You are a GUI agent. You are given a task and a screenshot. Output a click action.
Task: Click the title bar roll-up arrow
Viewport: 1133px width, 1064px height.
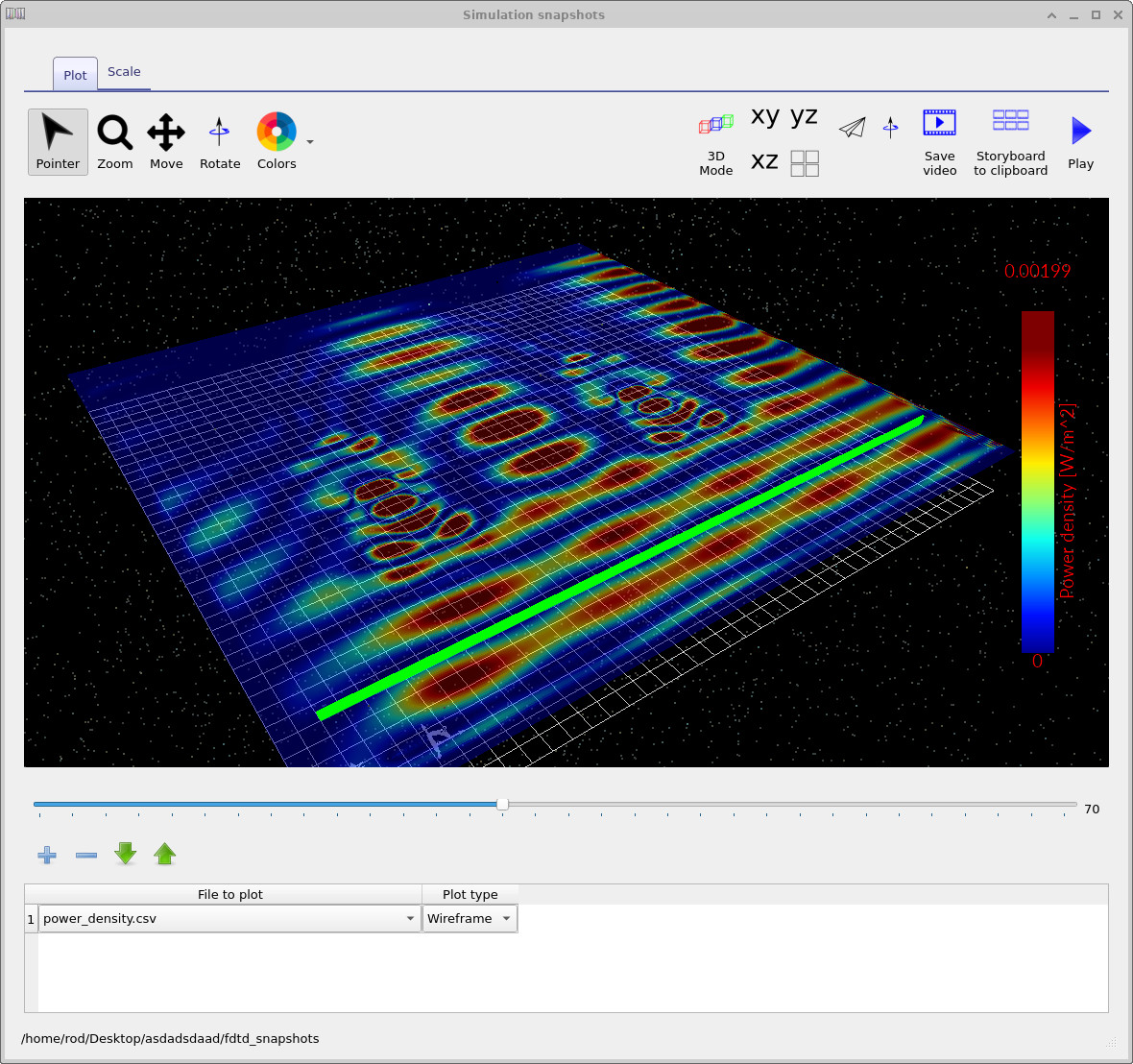1051,15
